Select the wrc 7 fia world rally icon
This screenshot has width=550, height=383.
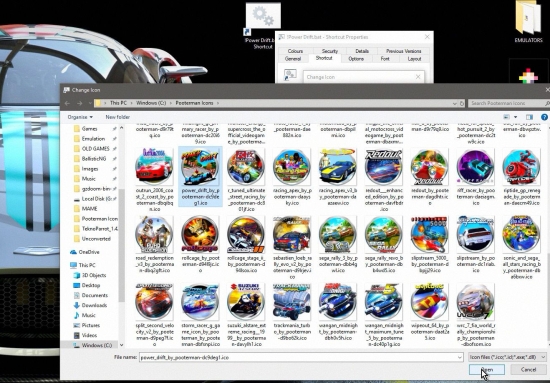click(x=475, y=315)
